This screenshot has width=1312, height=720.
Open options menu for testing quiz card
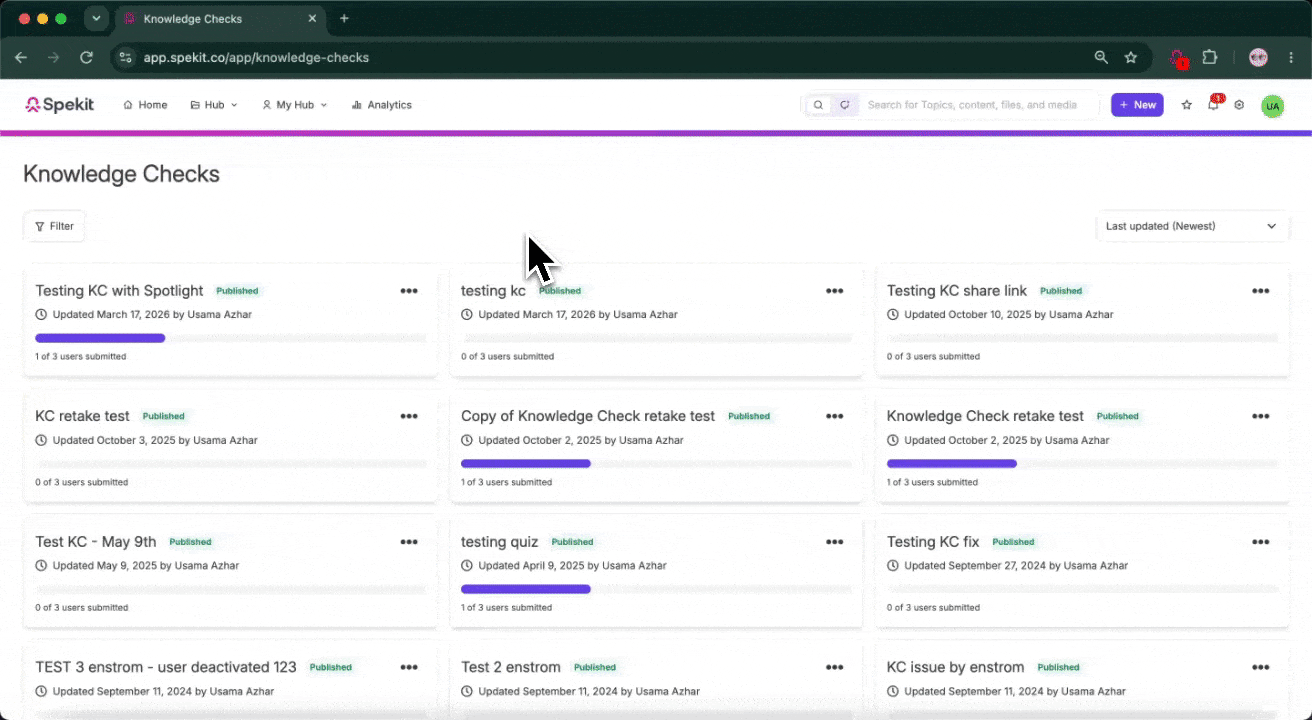(x=835, y=542)
